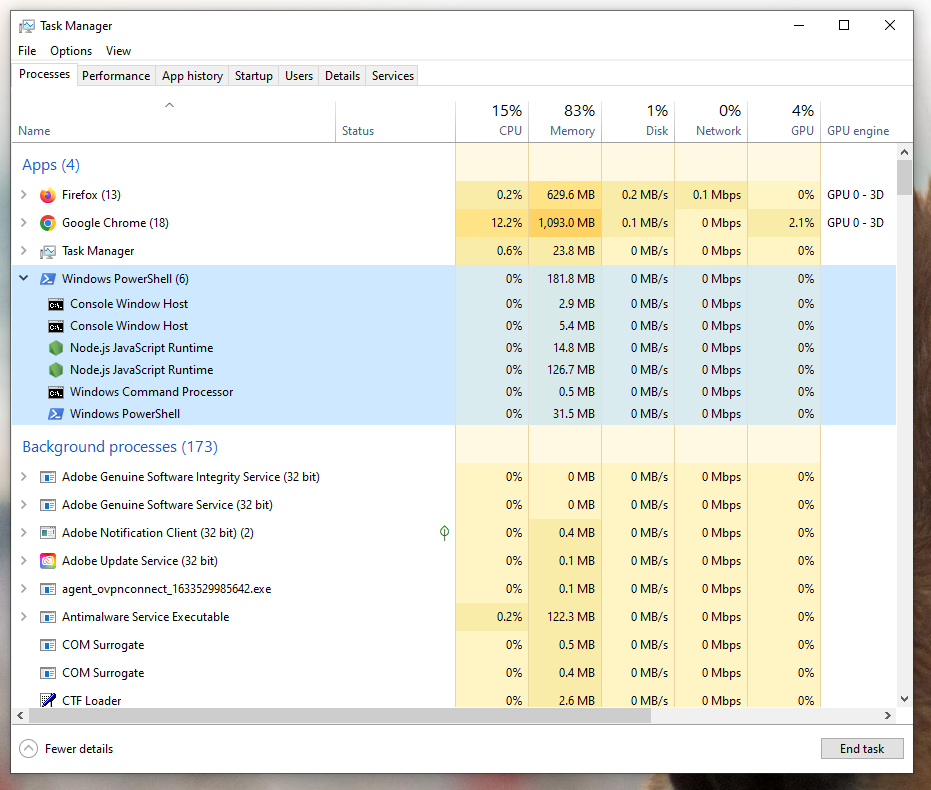Click the End task button
This screenshot has height=790, width=931.
(861, 748)
